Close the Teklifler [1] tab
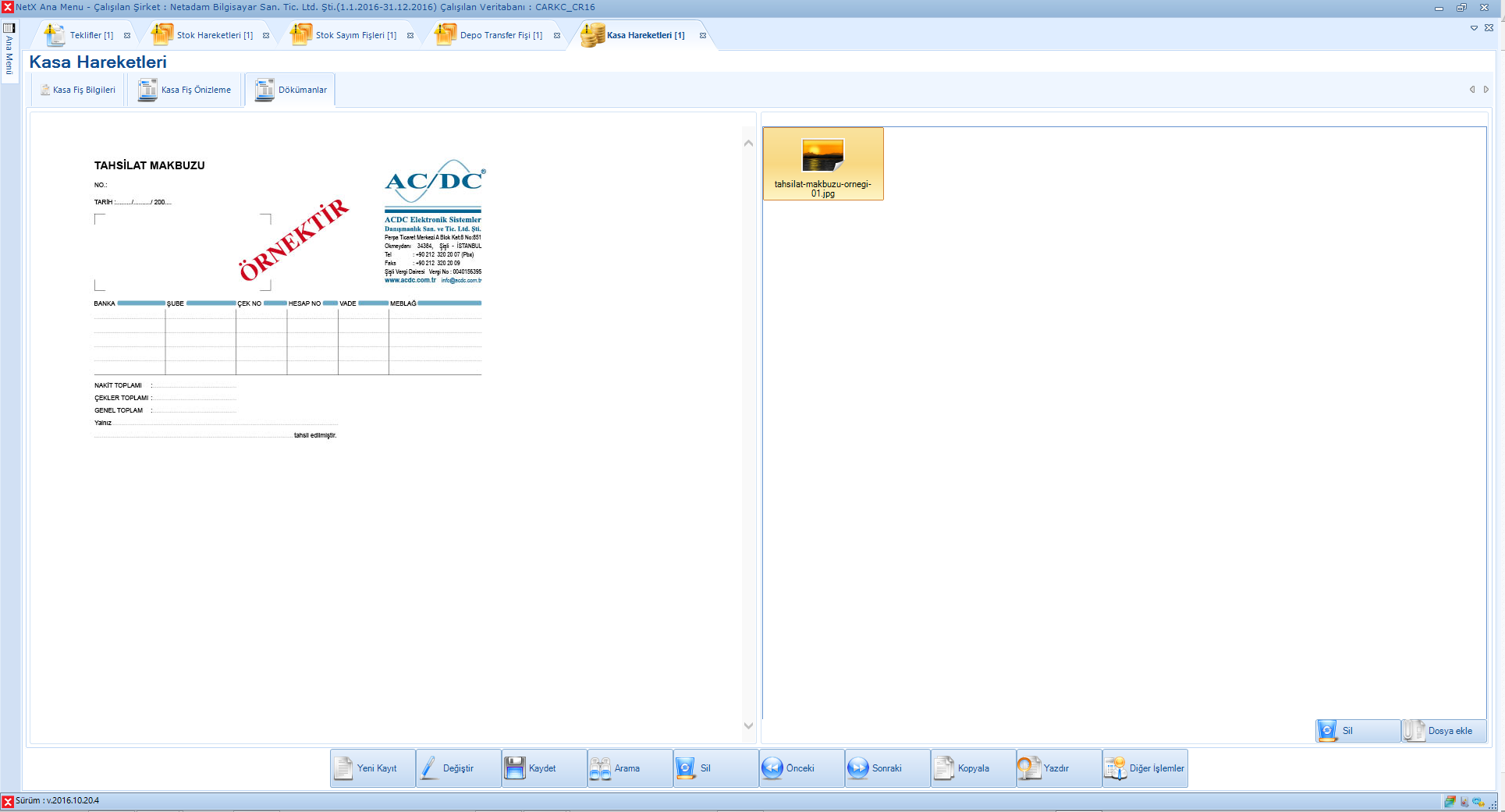1505x812 pixels. click(127, 36)
